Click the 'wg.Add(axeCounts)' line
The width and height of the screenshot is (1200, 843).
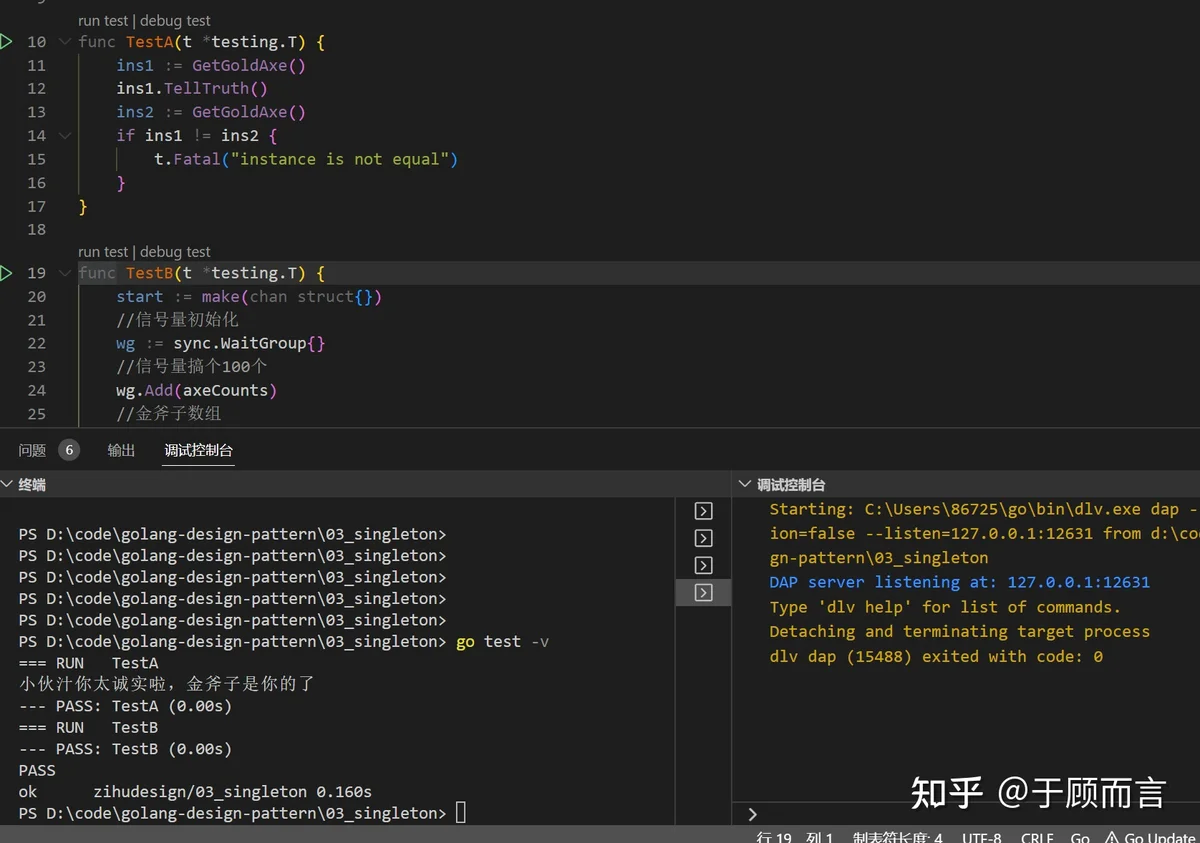click(x=197, y=390)
